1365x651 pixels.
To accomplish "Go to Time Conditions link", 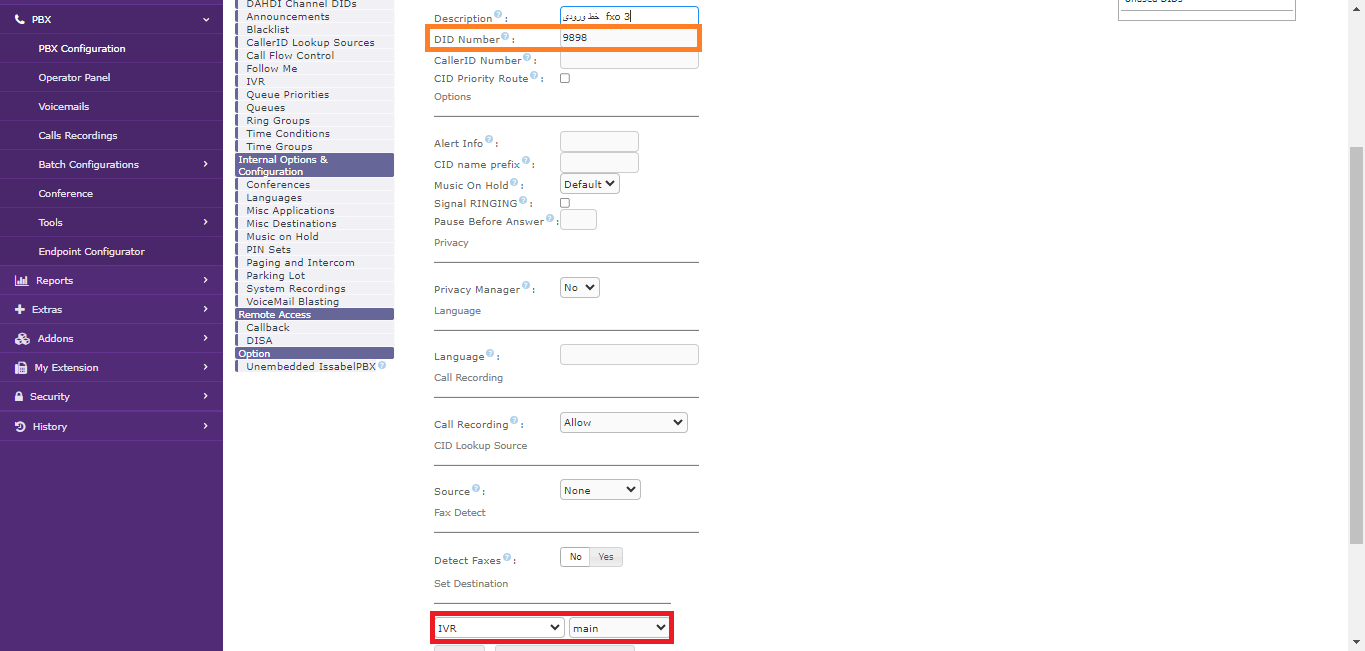I will tap(288, 134).
